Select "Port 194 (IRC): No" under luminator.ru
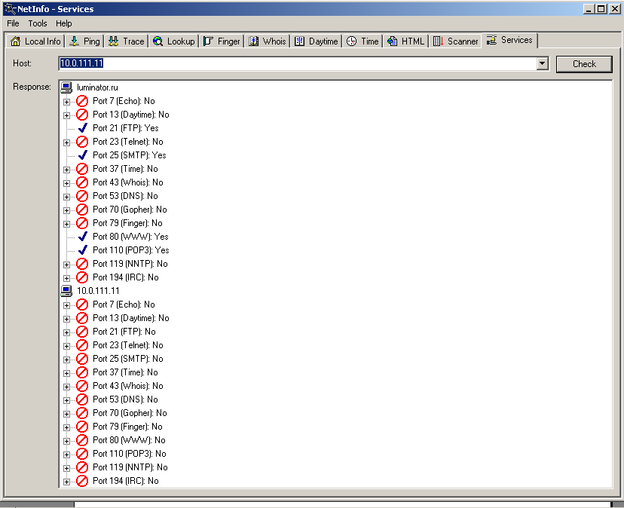Image resolution: width=624 pixels, height=508 pixels. pyautogui.click(x=126, y=277)
